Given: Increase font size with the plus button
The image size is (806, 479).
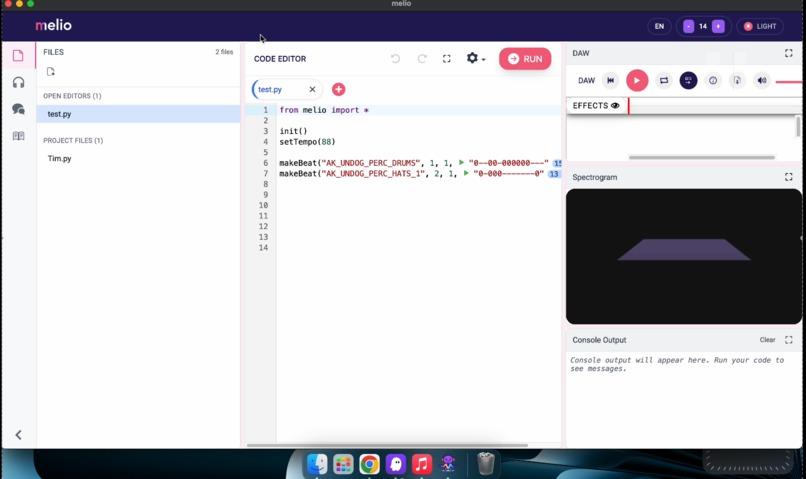Looking at the screenshot, I should 718,26.
